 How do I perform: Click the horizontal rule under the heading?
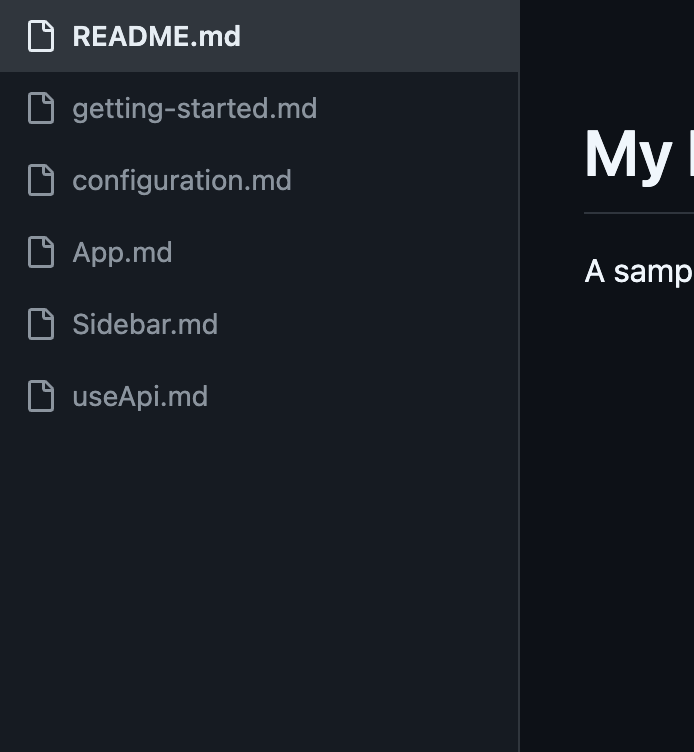[639, 212]
